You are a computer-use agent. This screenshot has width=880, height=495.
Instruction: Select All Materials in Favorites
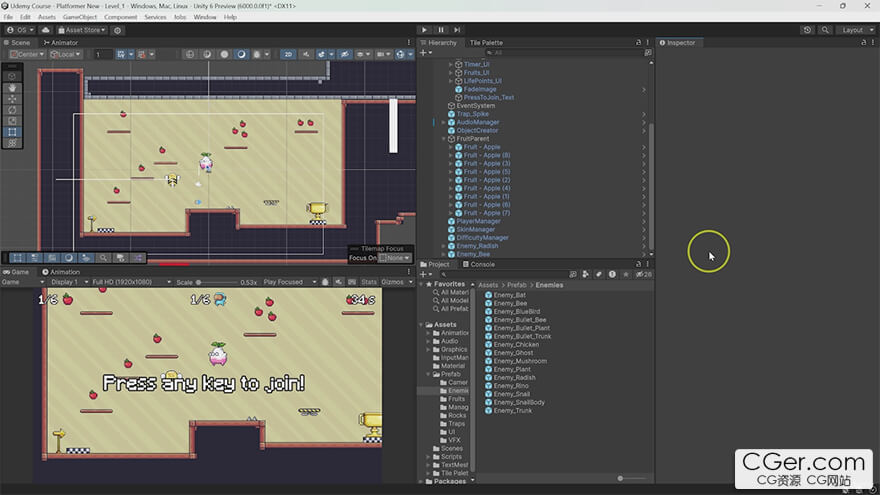(450, 292)
